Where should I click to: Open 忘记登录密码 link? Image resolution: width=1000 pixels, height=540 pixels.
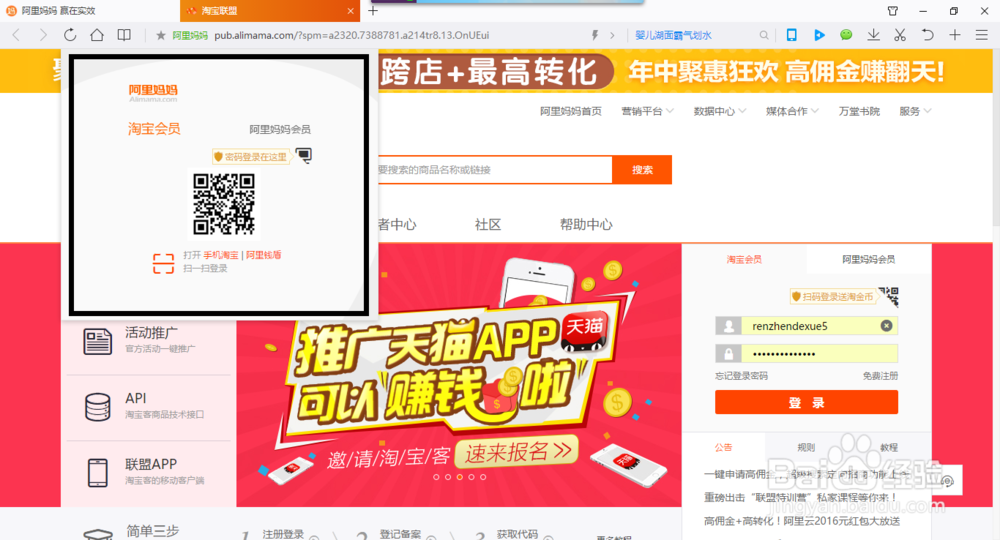coord(741,376)
